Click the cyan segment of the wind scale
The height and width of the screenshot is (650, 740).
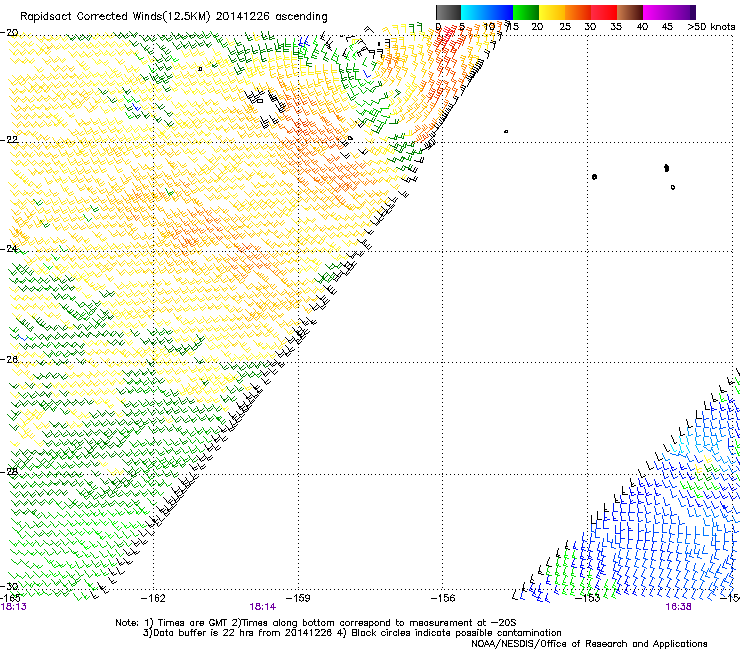pyautogui.click(x=474, y=12)
